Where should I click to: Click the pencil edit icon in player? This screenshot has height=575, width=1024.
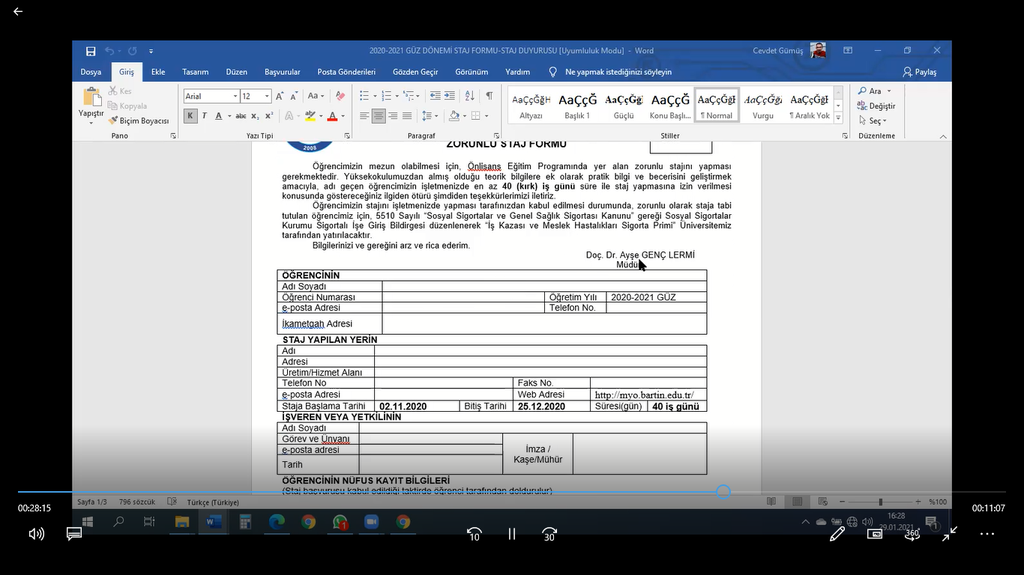837,534
